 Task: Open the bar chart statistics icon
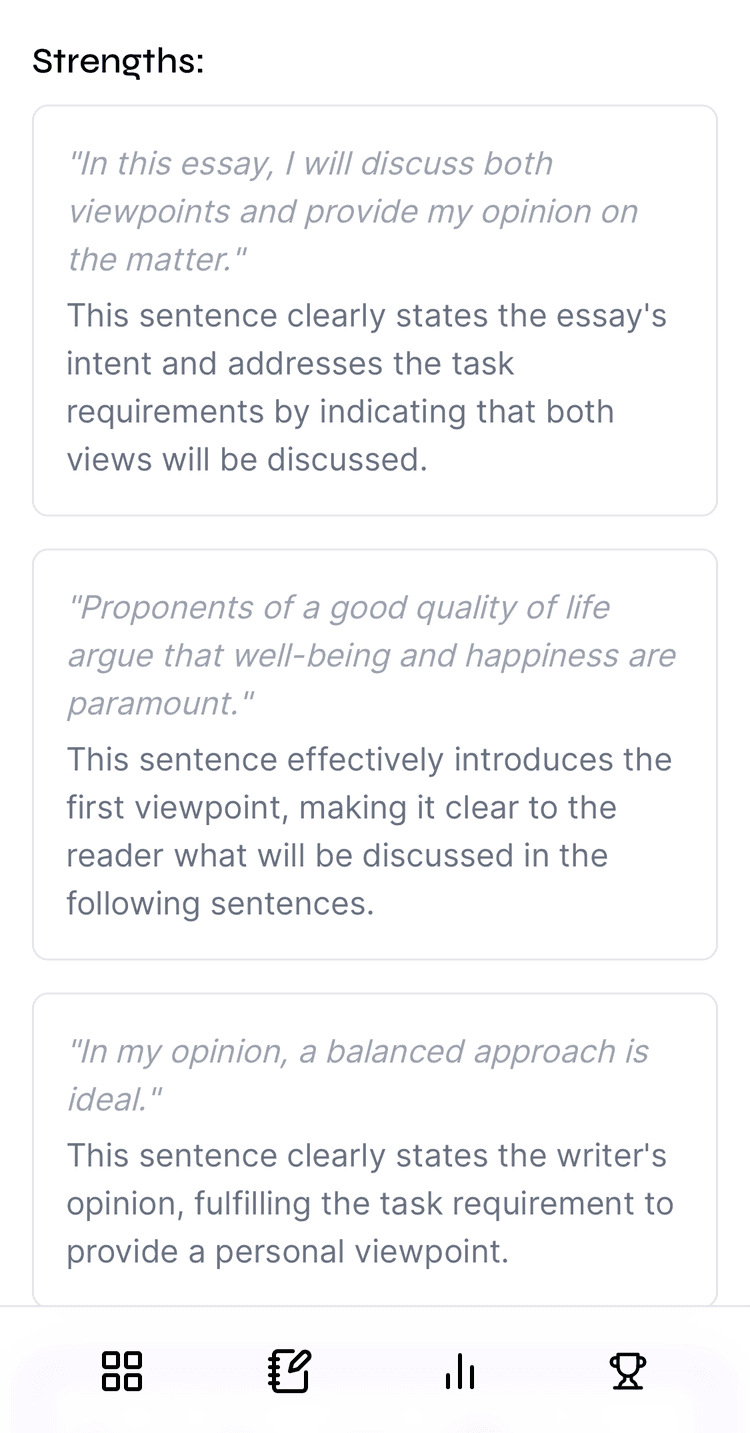[x=459, y=1371]
